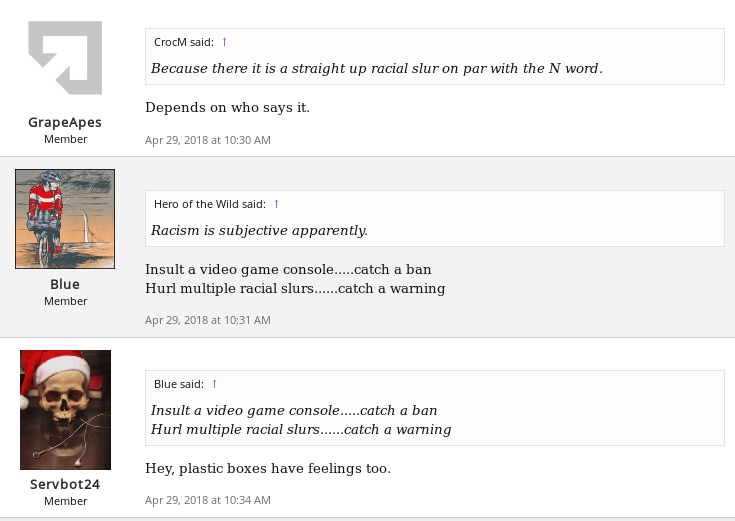Open timestamp Apr 29, 2018 at 10:34 AM
This screenshot has height=521, width=735.
(x=208, y=500)
